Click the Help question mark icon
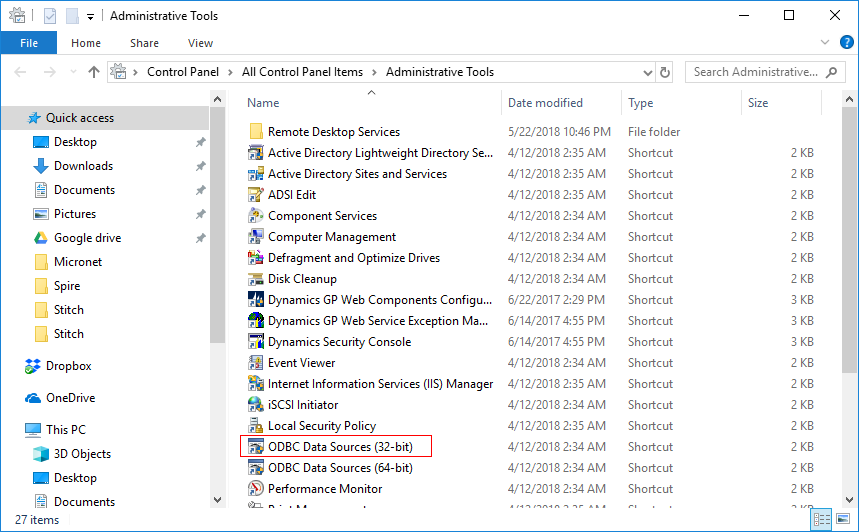This screenshot has width=859, height=532. coord(846,43)
